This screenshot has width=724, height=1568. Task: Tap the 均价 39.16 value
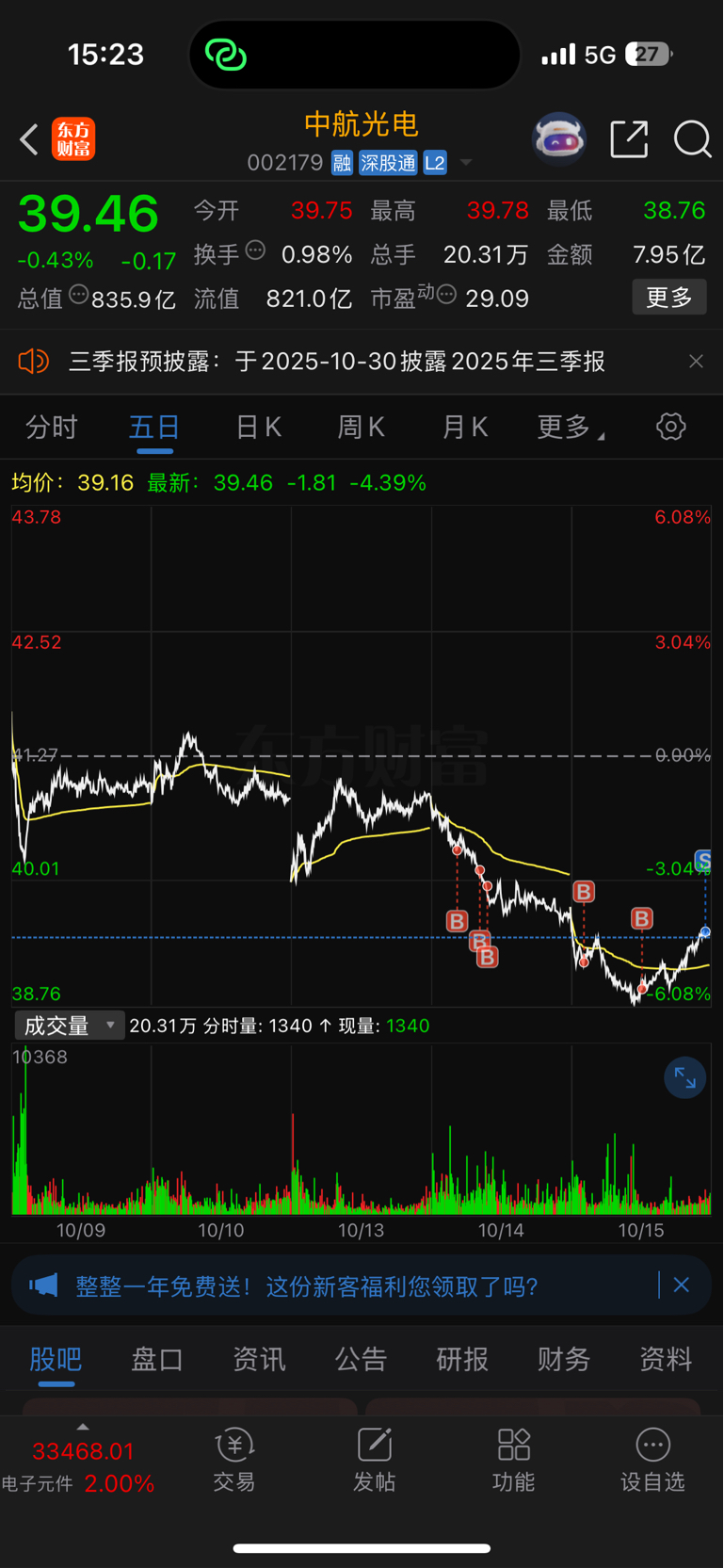[105, 483]
